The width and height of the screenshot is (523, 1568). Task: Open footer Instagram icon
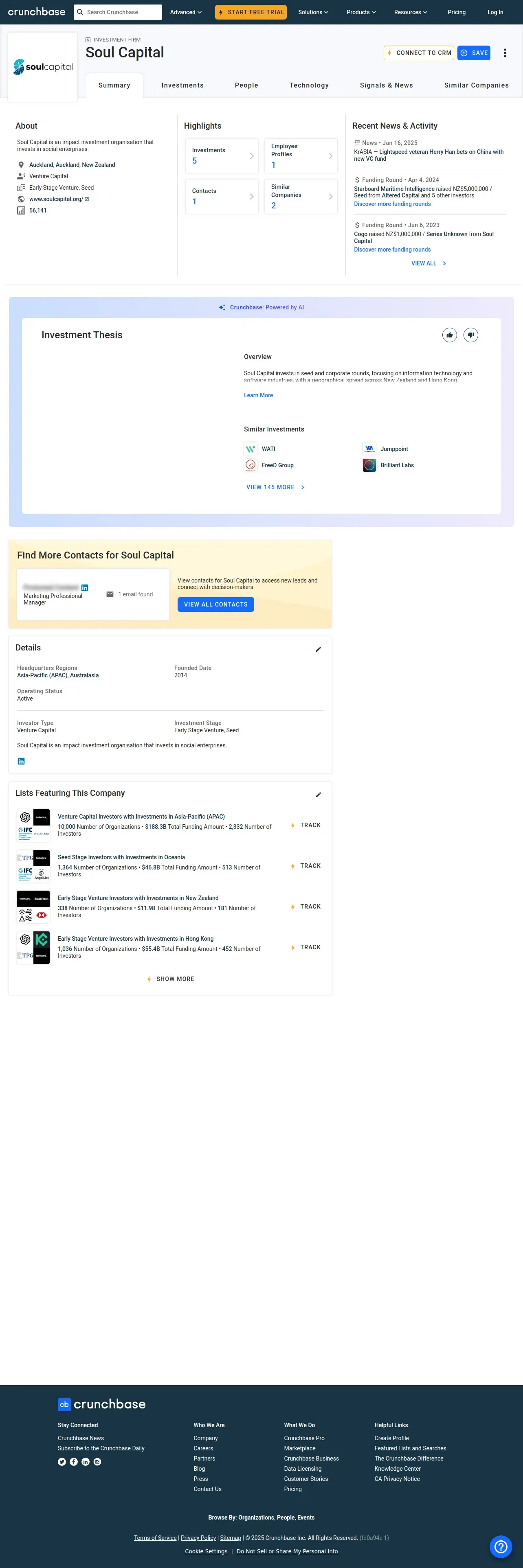[x=97, y=1461]
